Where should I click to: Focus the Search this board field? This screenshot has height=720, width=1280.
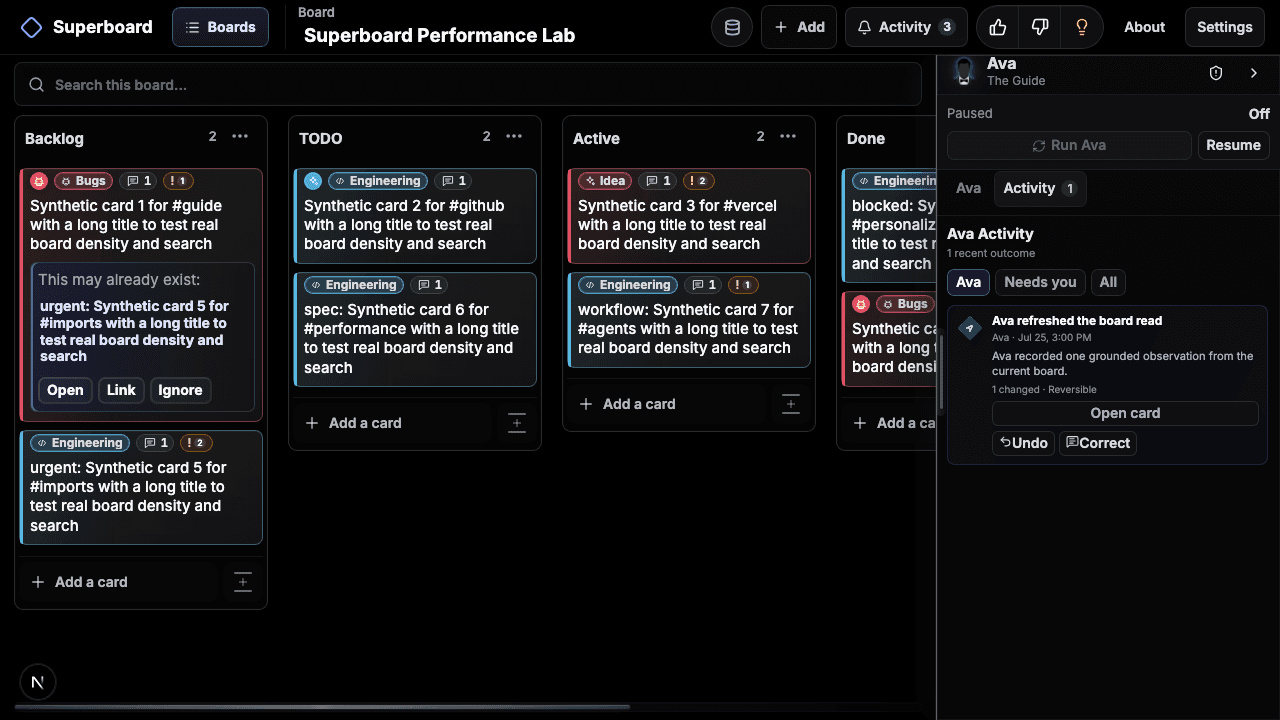coord(468,85)
